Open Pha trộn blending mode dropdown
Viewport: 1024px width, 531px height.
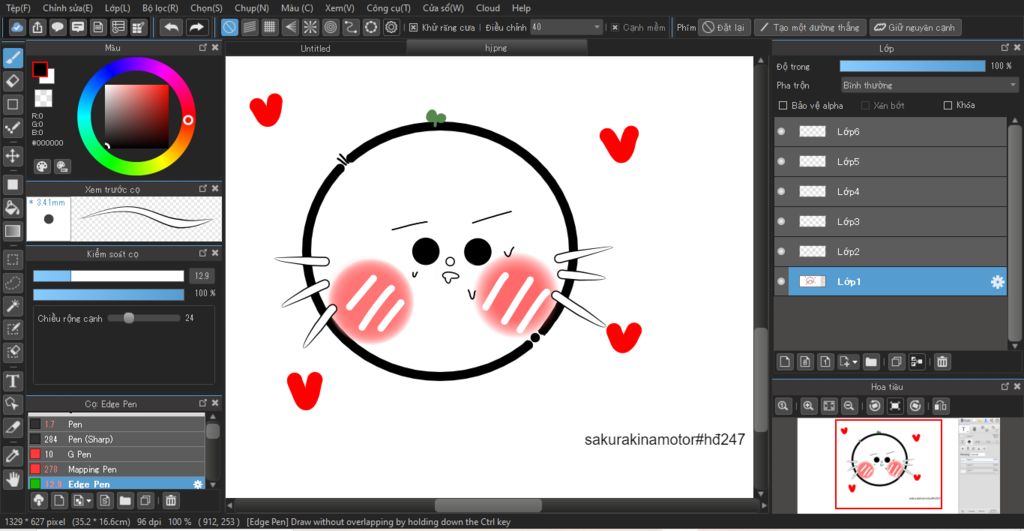929,86
